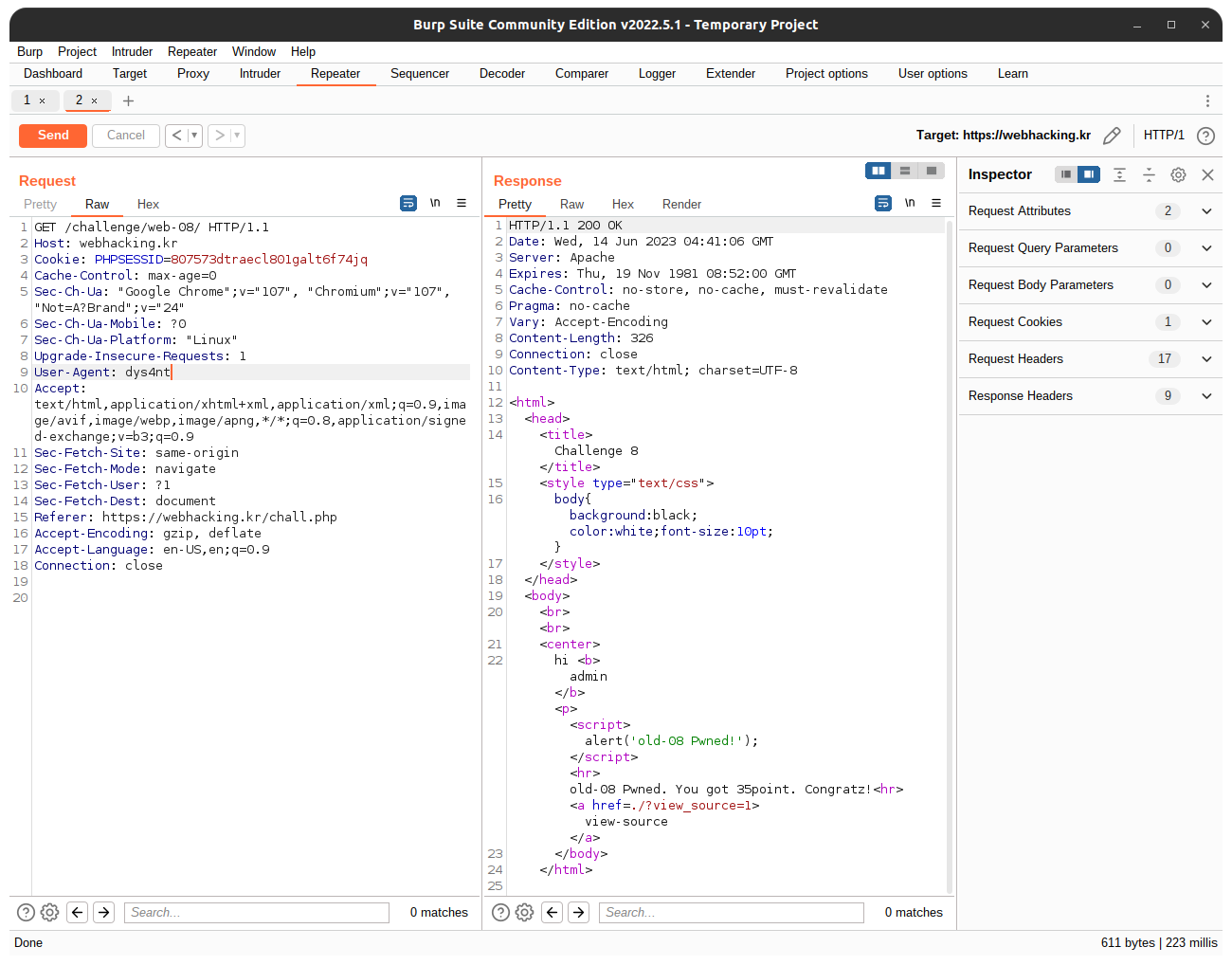The height and width of the screenshot is (965, 1232).
Task: Select Response Raw view
Action: pyautogui.click(x=571, y=204)
